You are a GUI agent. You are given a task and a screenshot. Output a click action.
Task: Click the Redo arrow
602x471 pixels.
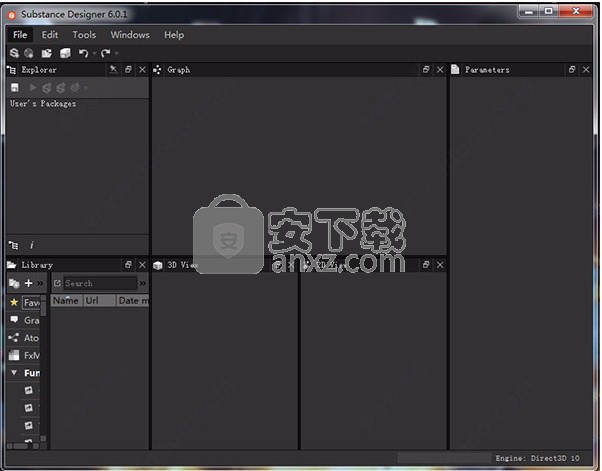tap(105, 53)
